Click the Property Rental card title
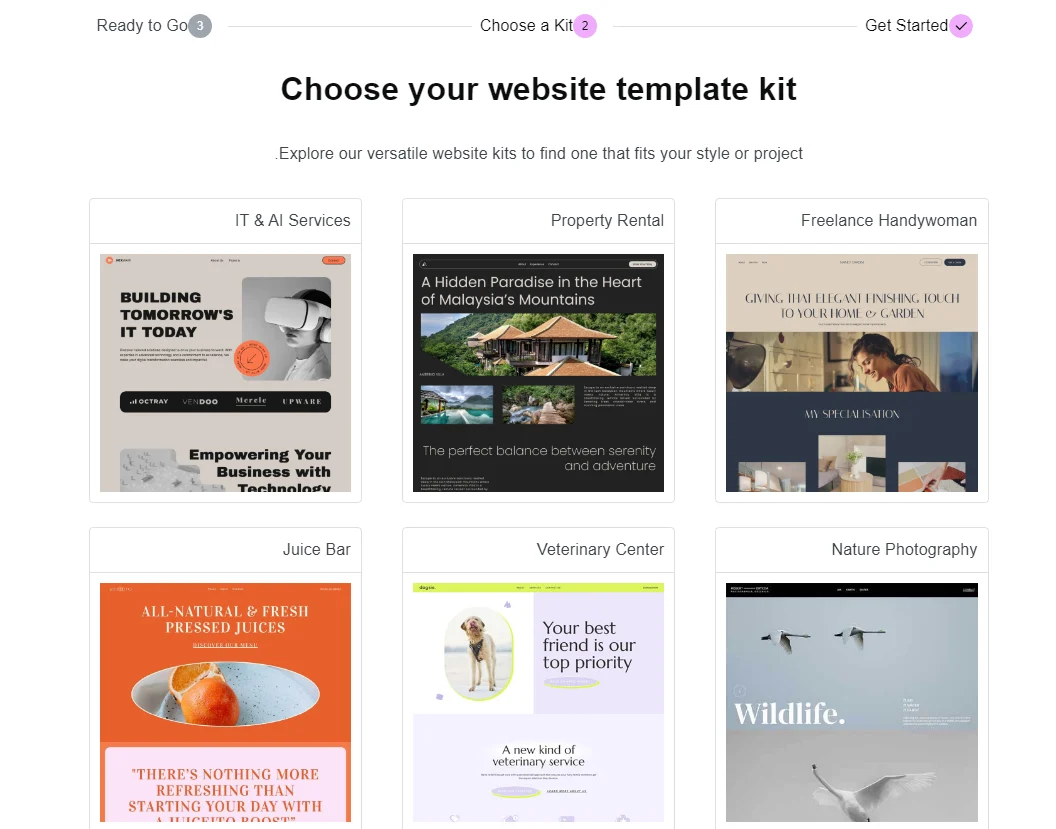1056x829 pixels. tap(607, 220)
